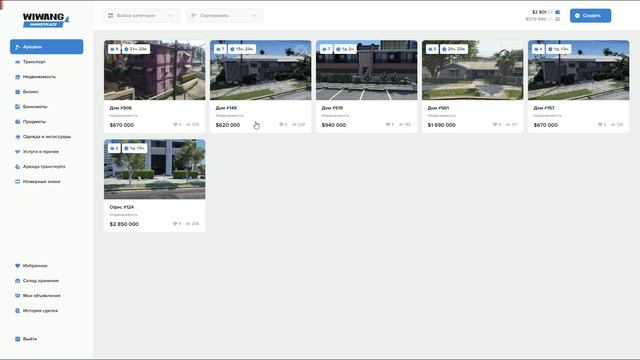Click the bid count badge on Дом #157
The height and width of the screenshot is (360, 640).
click(538, 49)
